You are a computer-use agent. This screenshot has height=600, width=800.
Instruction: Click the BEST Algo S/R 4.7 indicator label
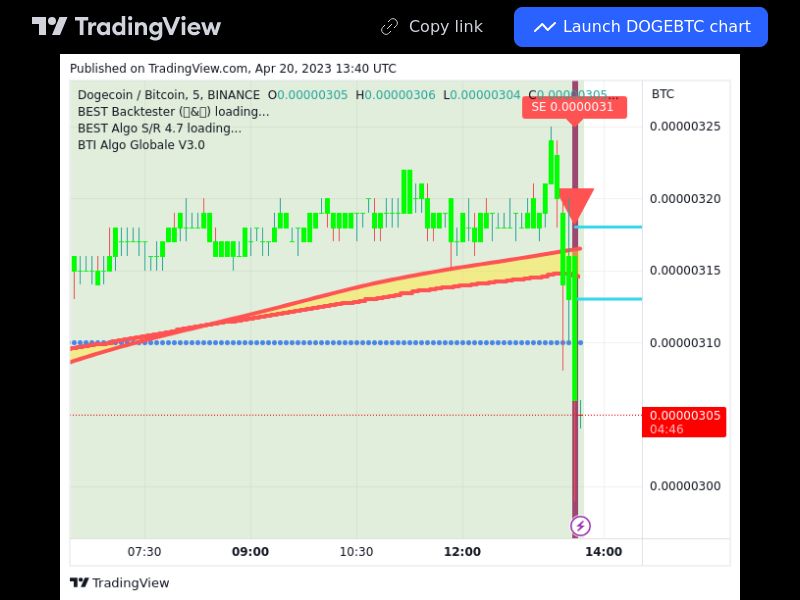click(x=160, y=128)
